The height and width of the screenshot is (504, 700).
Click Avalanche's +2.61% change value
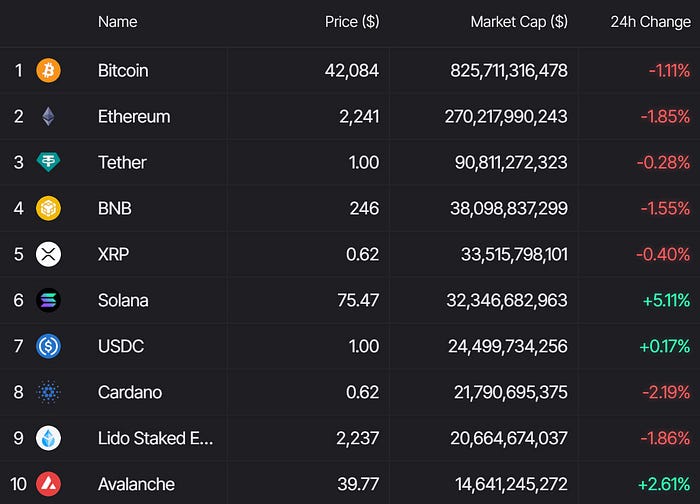click(664, 484)
